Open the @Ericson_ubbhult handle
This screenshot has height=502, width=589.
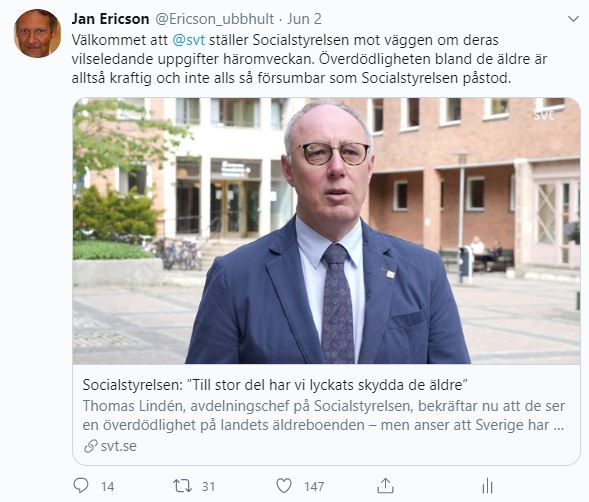tap(214, 19)
